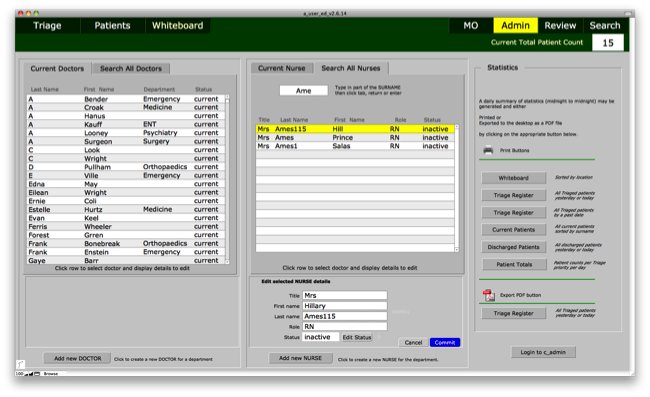Click the zoom-in icon in the status bar
650x397 pixels.
point(31,374)
